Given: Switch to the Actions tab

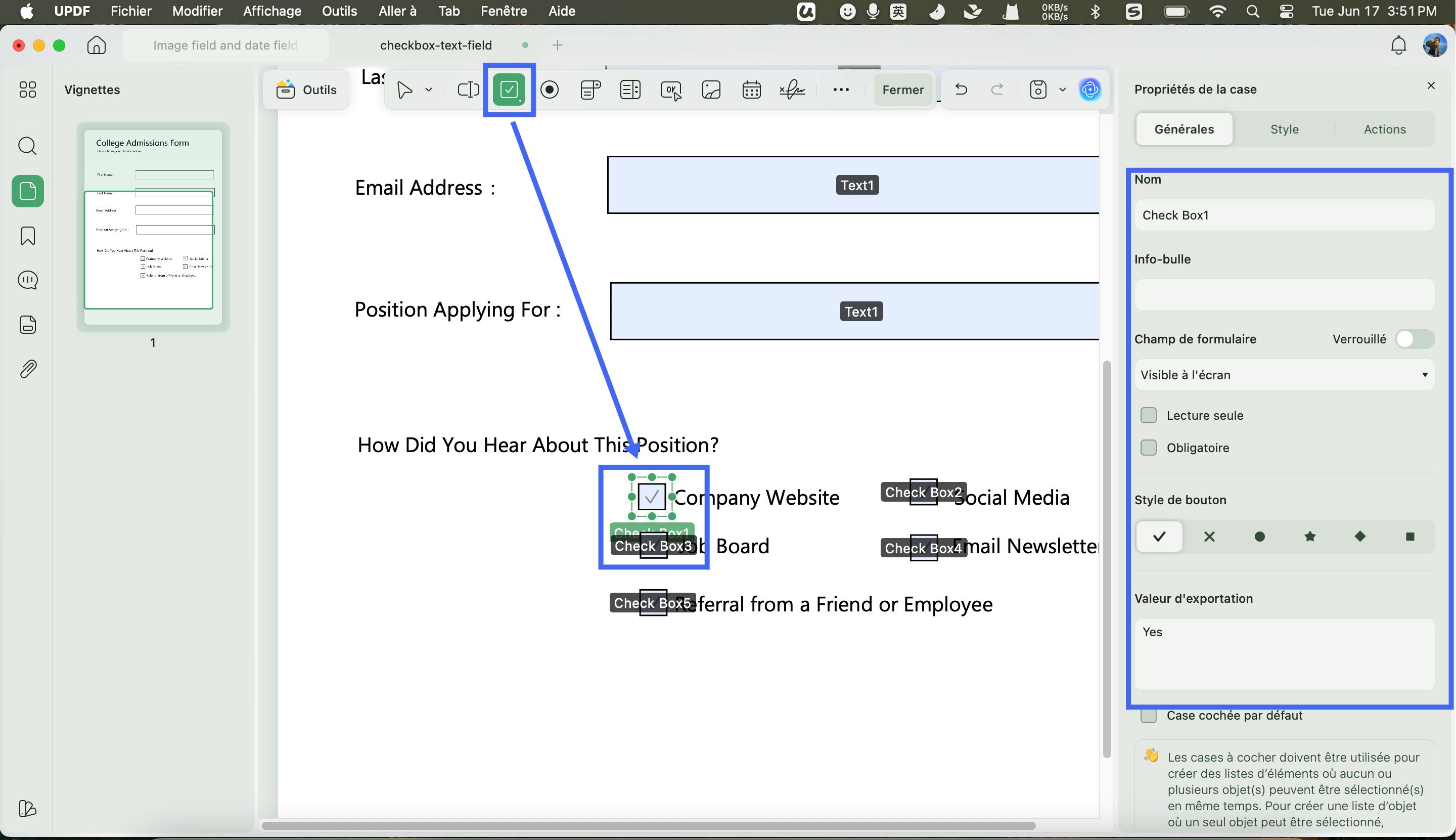Looking at the screenshot, I should 1385,129.
